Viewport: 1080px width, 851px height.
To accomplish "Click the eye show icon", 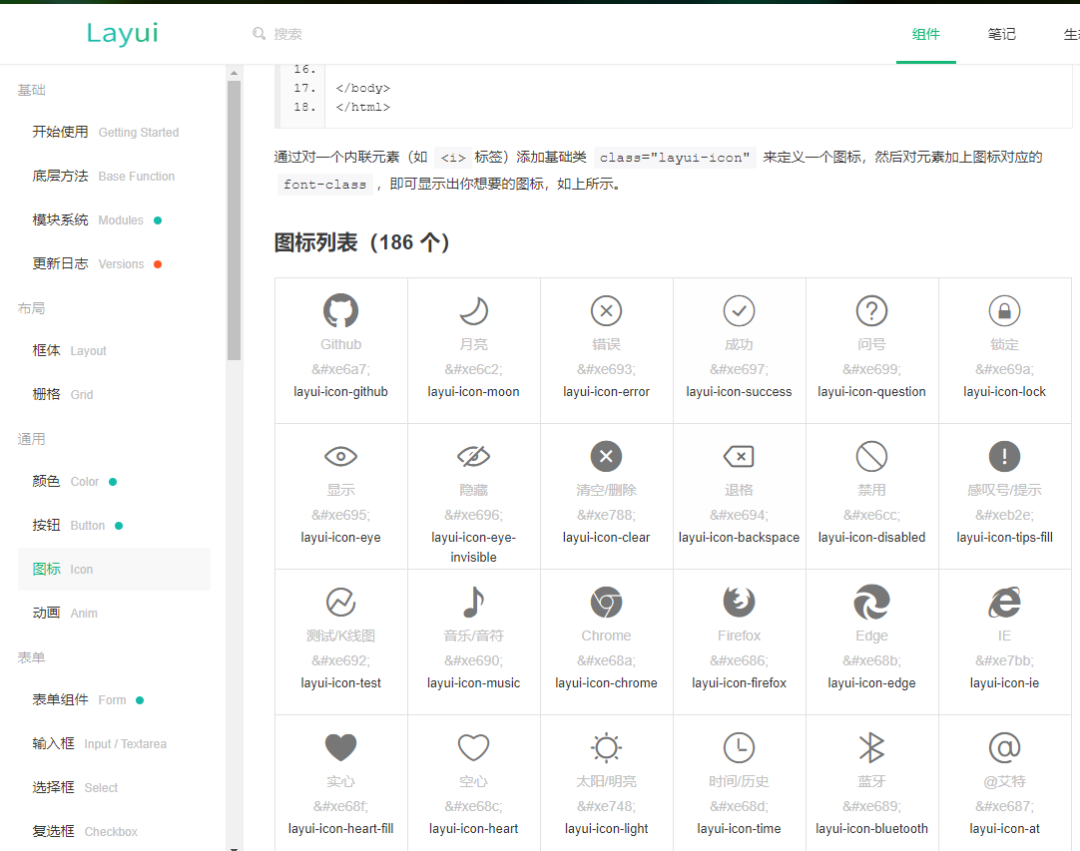I will pyautogui.click(x=341, y=457).
